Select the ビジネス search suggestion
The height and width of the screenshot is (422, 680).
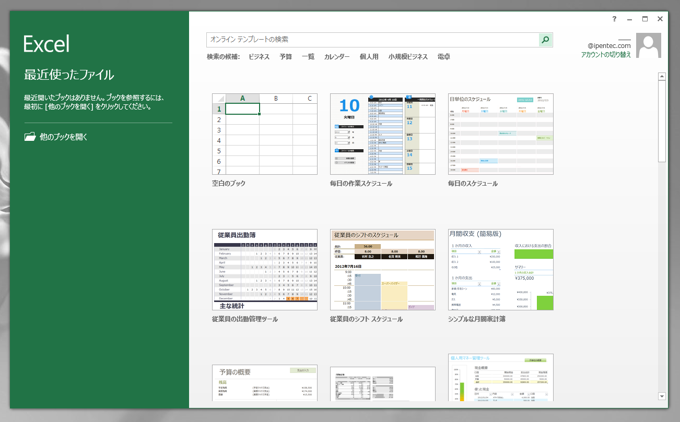tap(259, 57)
